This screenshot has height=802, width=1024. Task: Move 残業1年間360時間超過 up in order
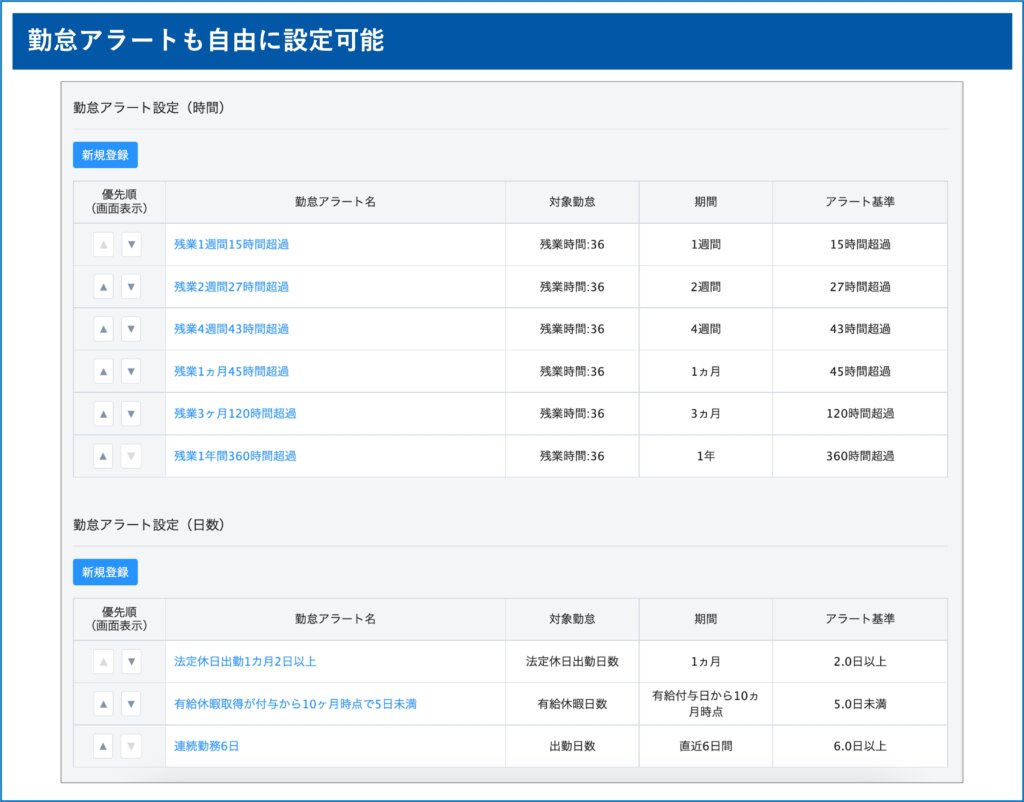click(103, 456)
